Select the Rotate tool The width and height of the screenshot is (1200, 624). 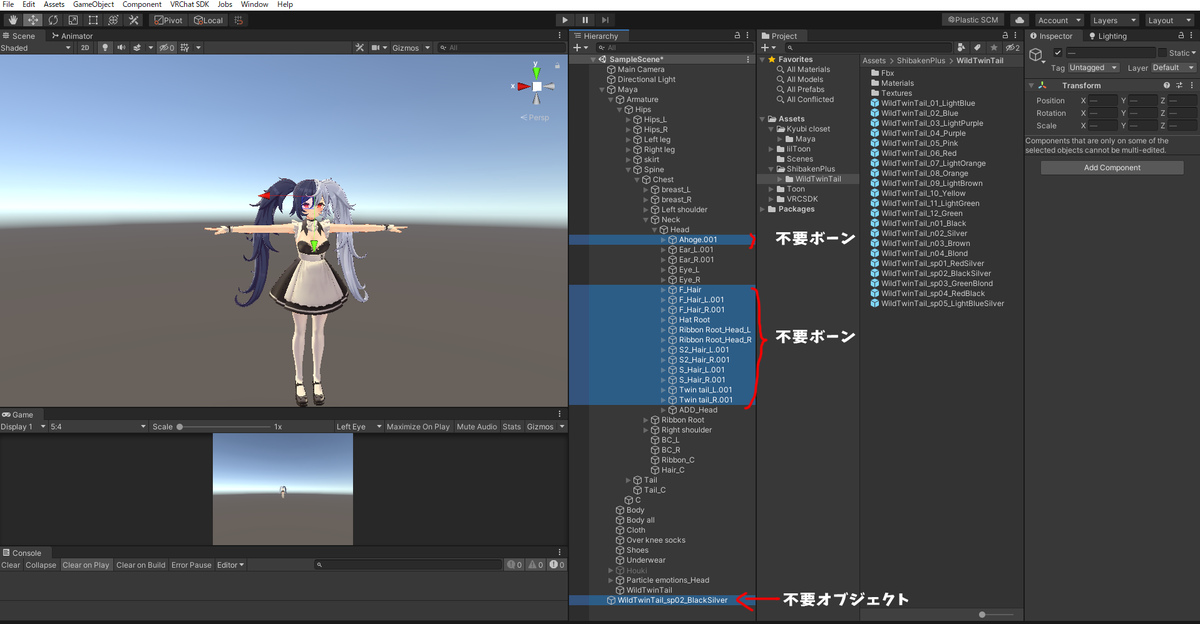click(x=52, y=20)
